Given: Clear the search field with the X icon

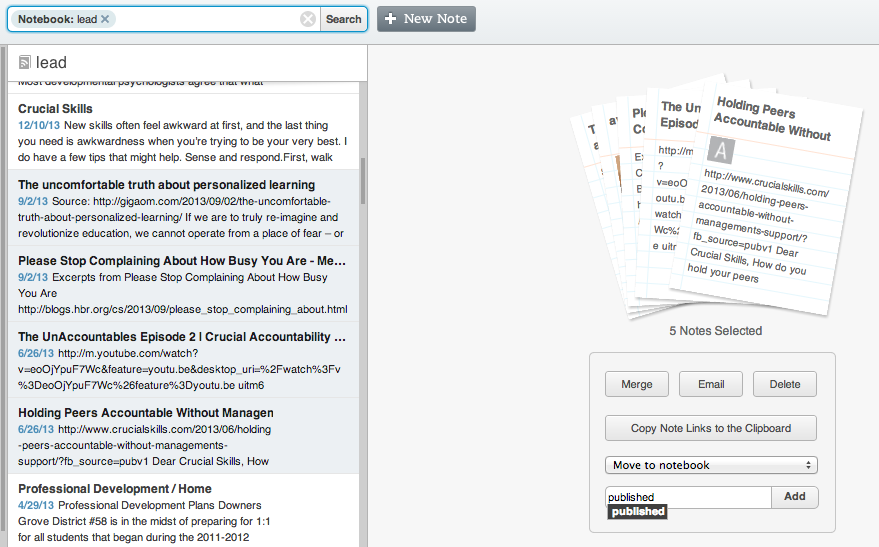Looking at the screenshot, I should point(308,19).
